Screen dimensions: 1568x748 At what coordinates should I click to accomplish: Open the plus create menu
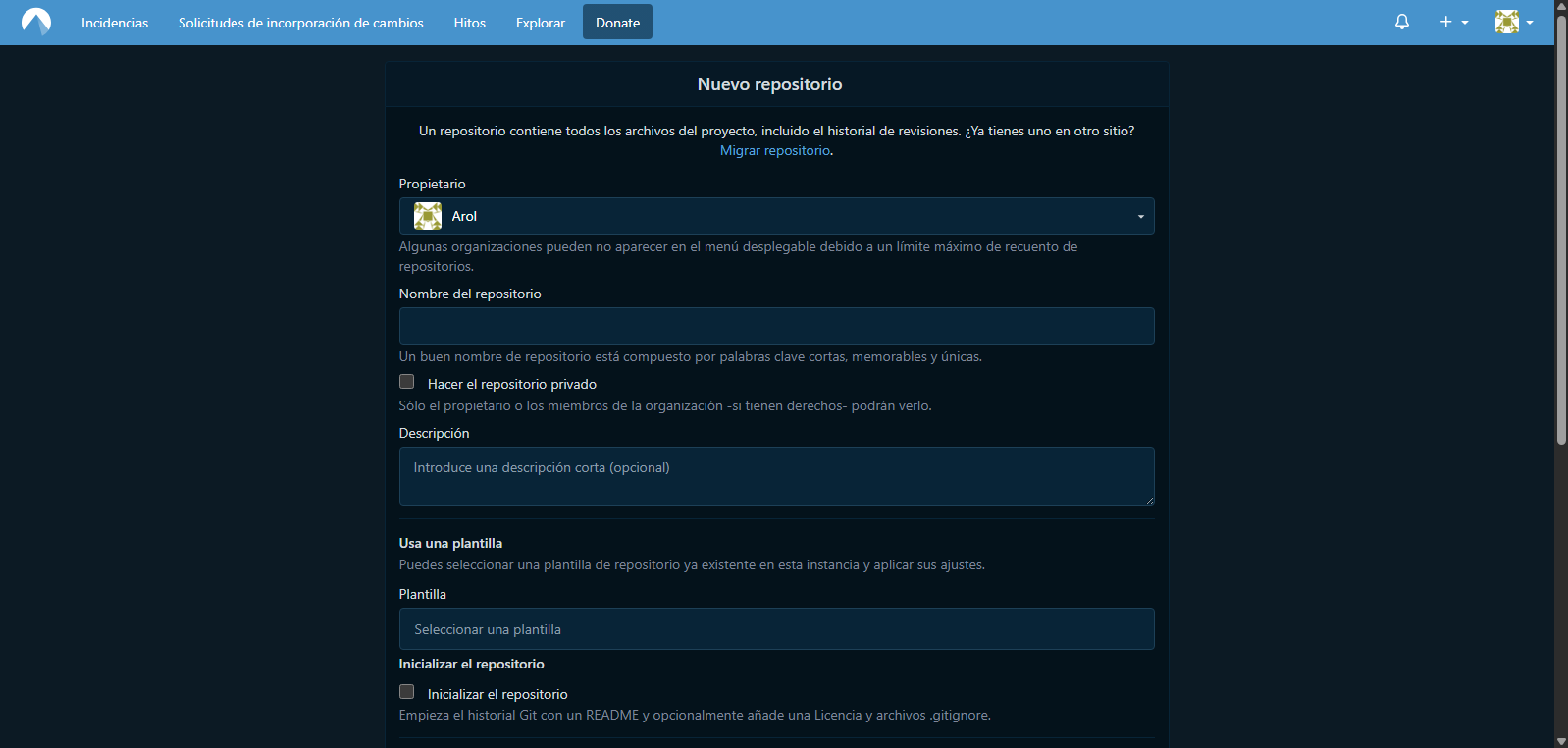pos(1453,22)
